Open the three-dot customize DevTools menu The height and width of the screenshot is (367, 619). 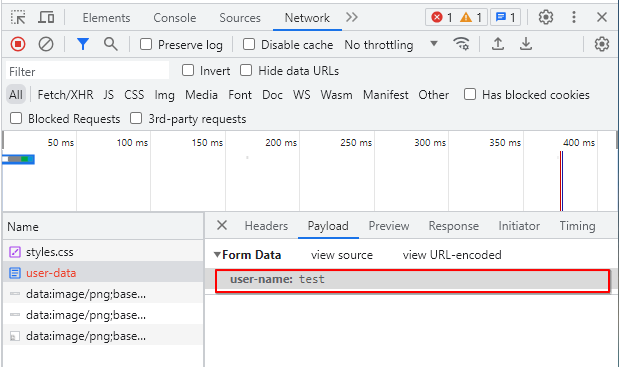click(574, 17)
